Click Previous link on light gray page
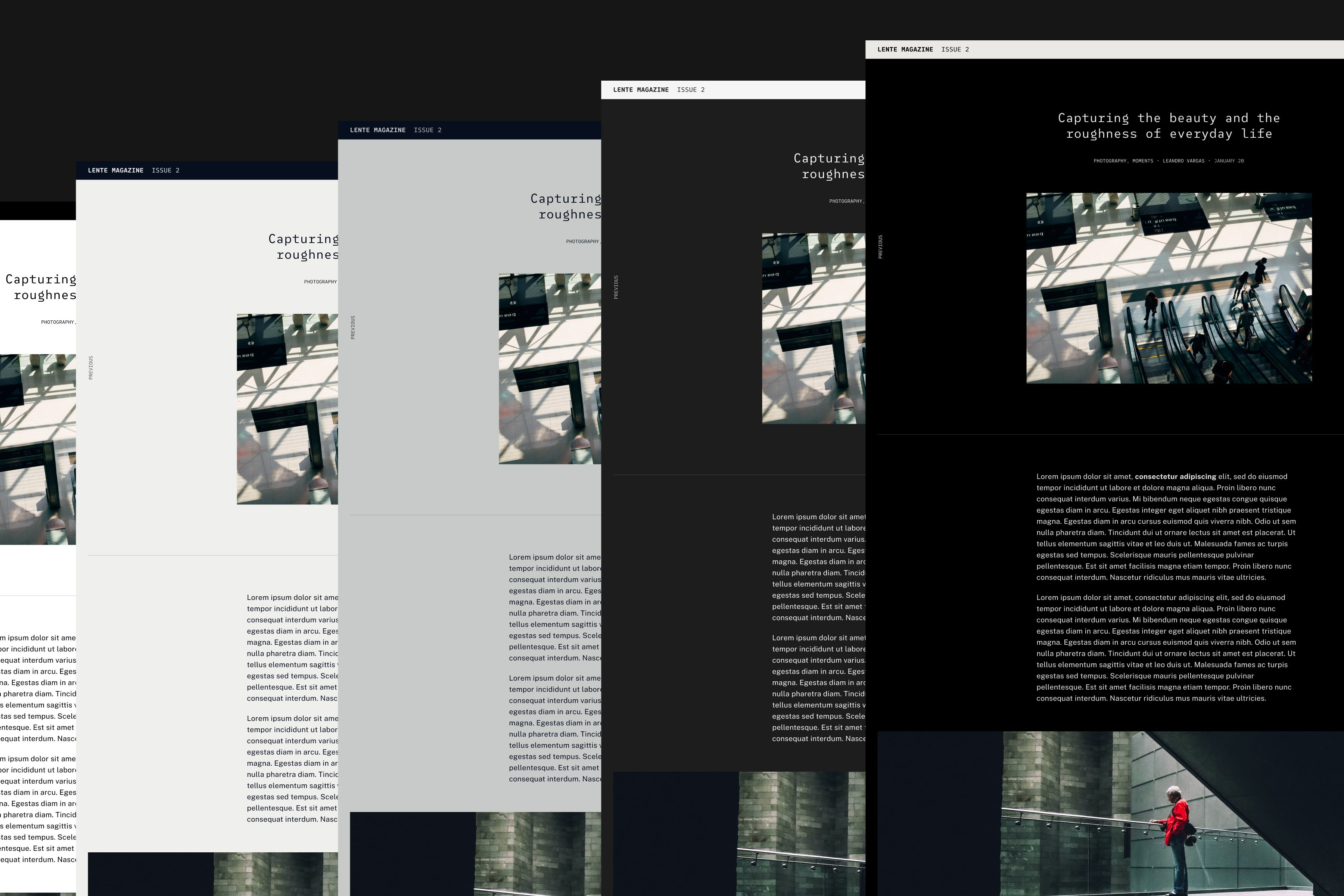 click(91, 367)
